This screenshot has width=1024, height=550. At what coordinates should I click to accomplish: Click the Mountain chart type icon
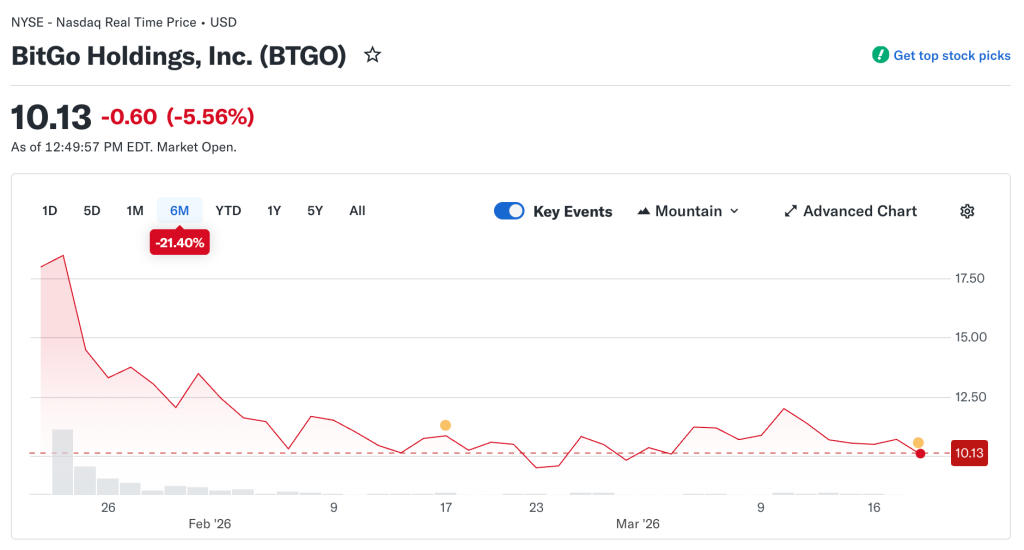[644, 211]
